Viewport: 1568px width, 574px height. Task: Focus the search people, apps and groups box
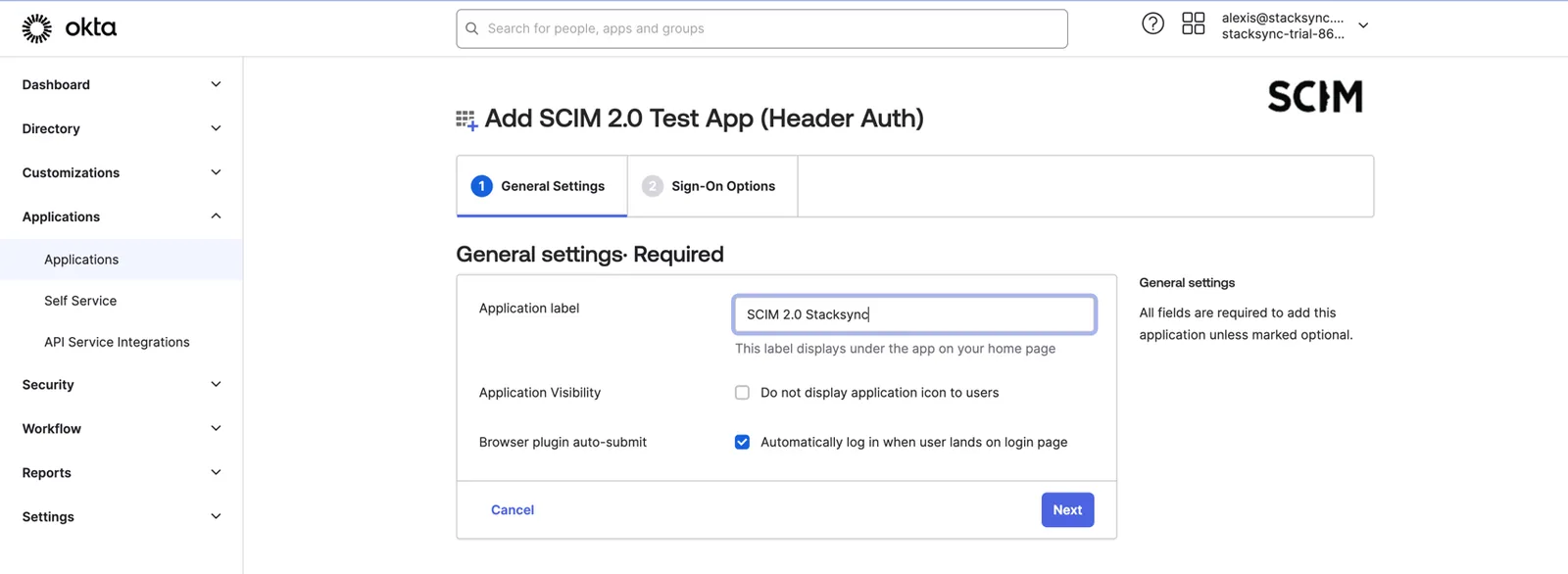tap(761, 28)
